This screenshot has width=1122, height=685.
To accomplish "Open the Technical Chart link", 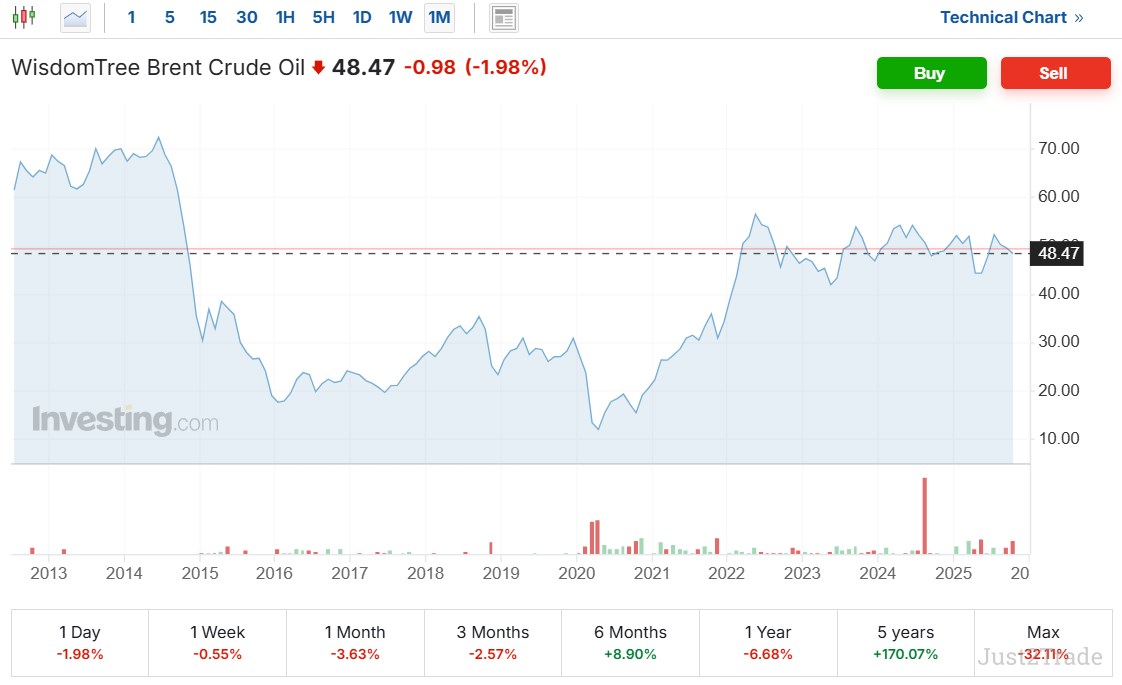I will click(x=1003, y=17).
